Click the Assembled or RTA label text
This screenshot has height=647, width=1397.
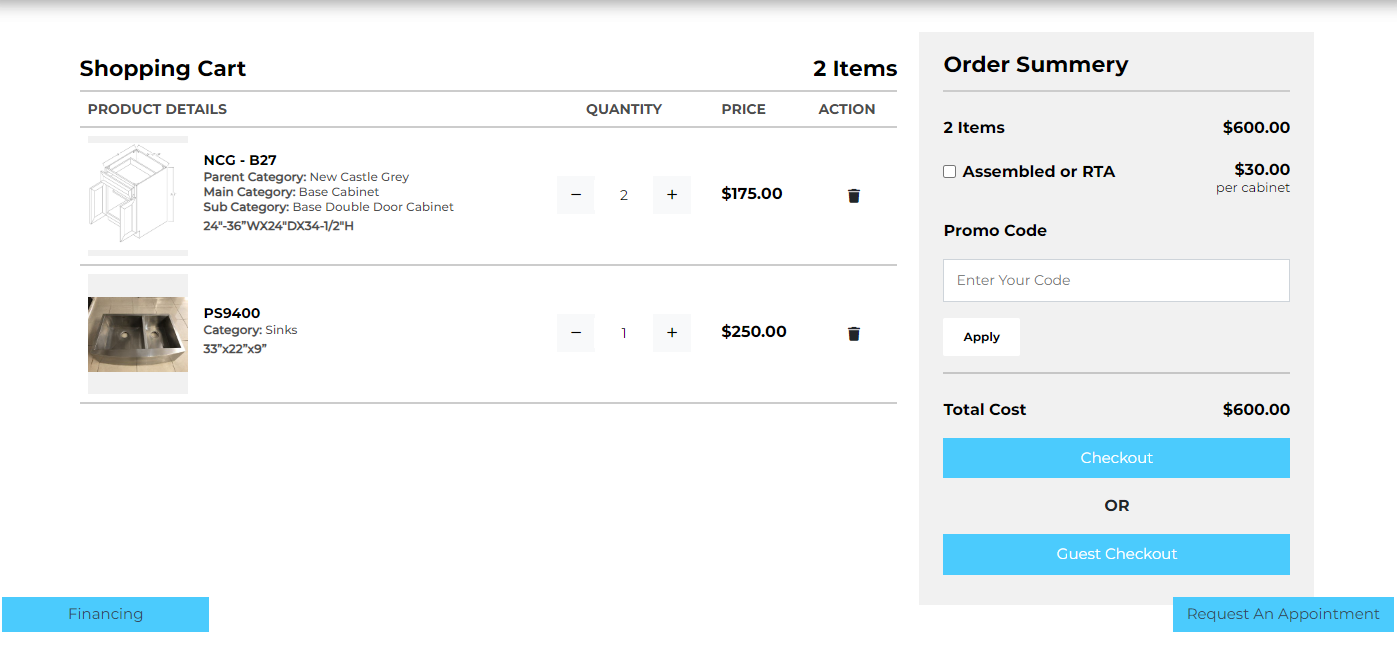(x=1038, y=172)
